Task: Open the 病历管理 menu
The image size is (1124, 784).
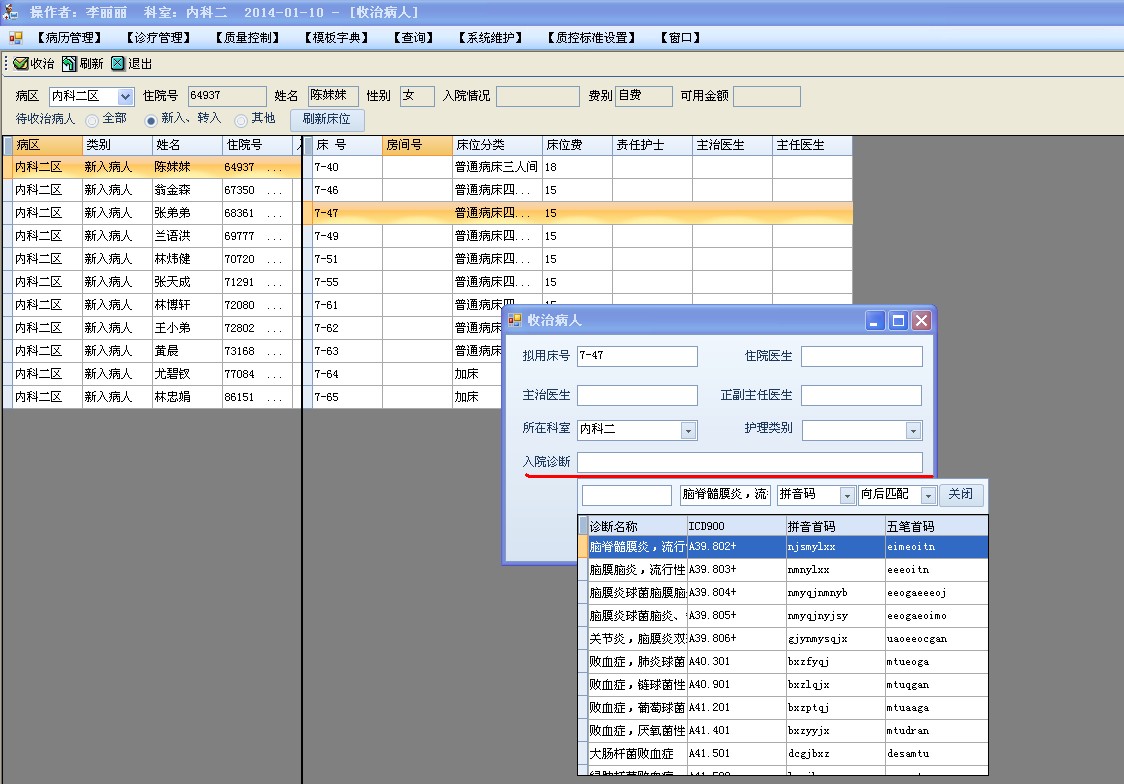Action: pyautogui.click(x=69, y=37)
